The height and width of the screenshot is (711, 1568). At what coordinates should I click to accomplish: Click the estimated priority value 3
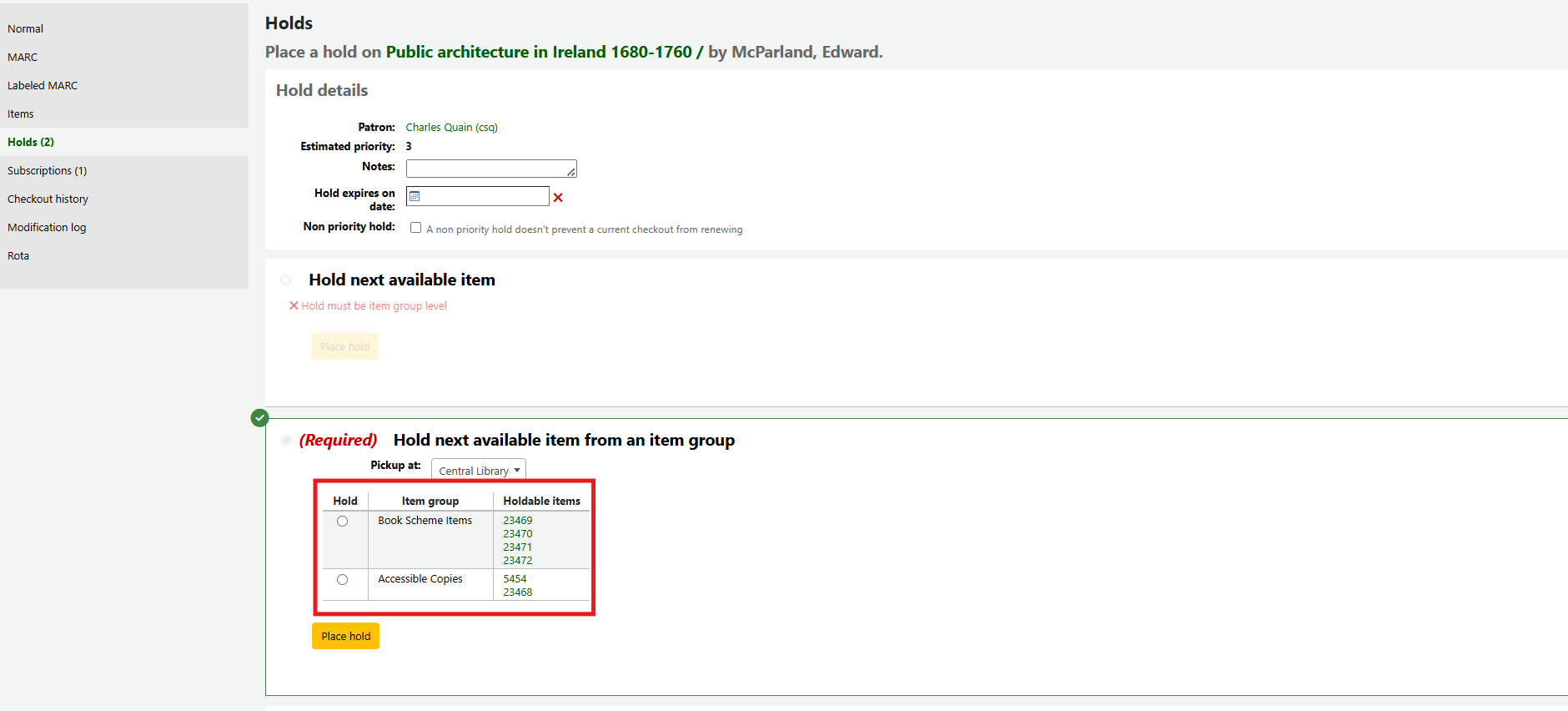tap(409, 146)
